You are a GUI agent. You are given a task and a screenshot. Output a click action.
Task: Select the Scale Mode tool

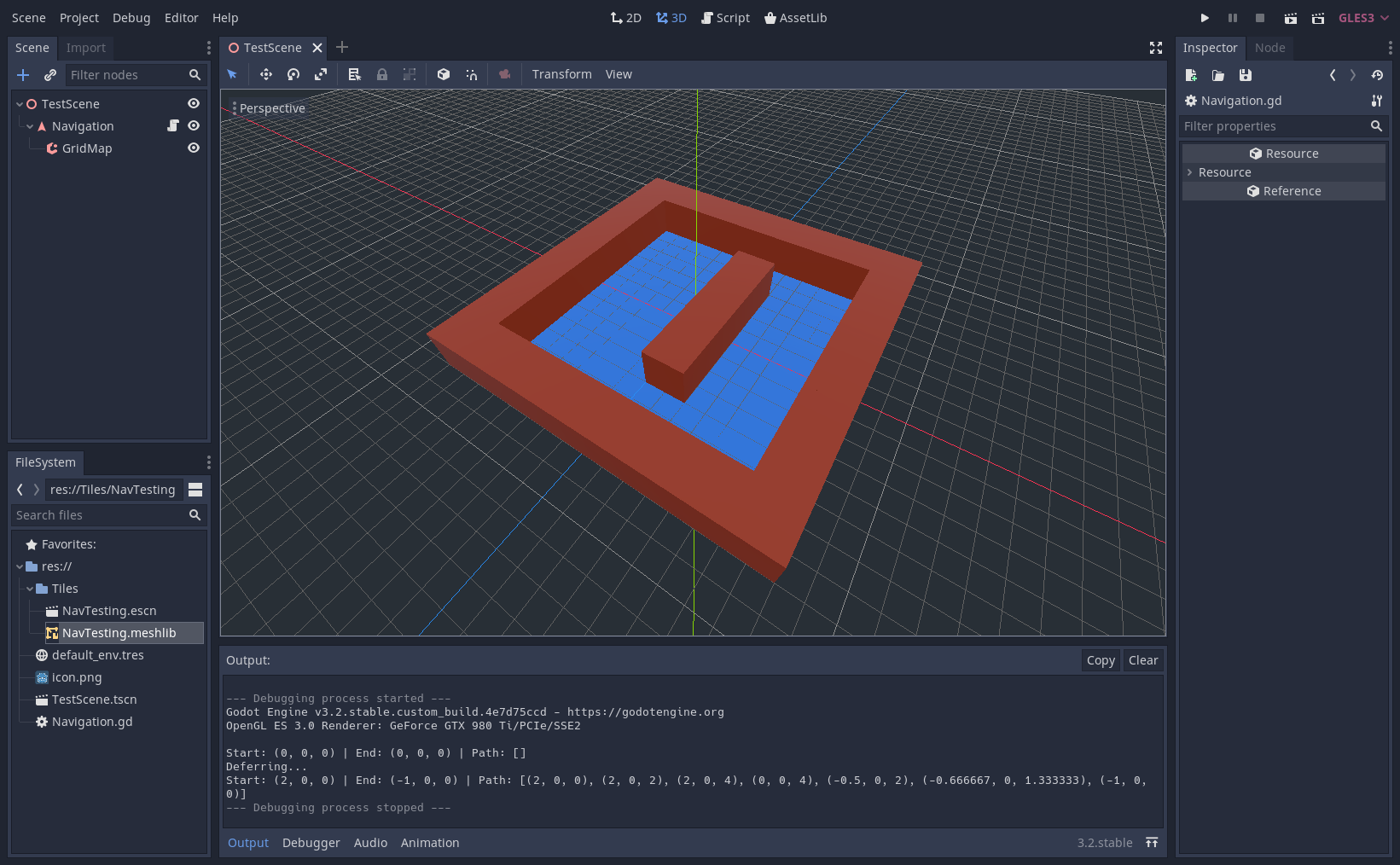[x=321, y=74]
